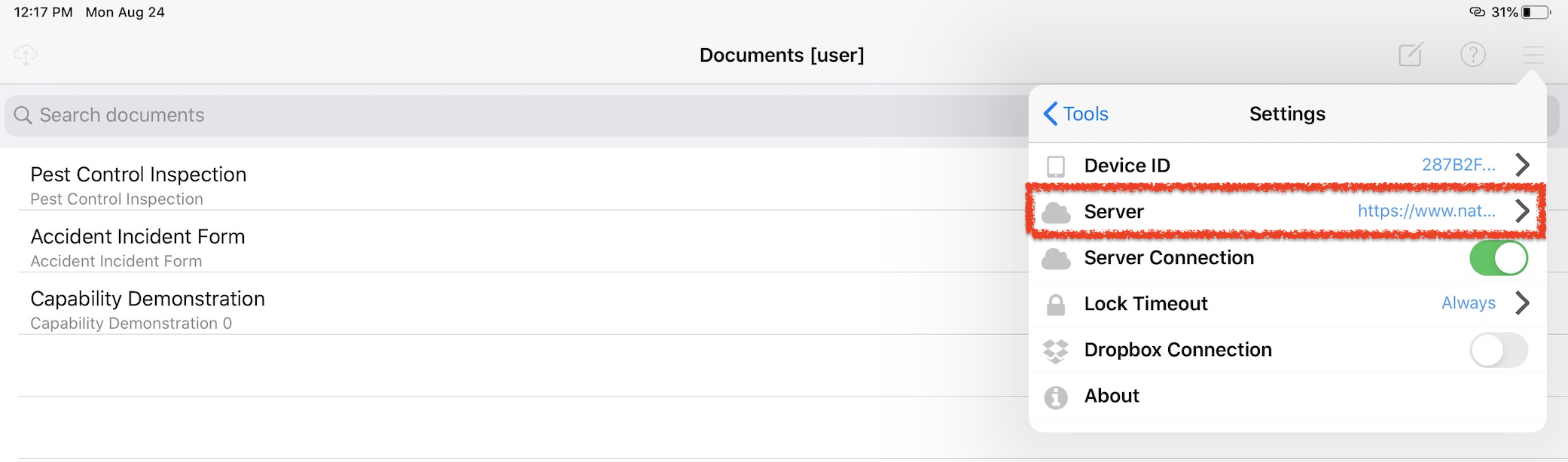The image size is (1568, 462).
Task: Click the cloud upload sync icon
Action: pyautogui.click(x=26, y=55)
